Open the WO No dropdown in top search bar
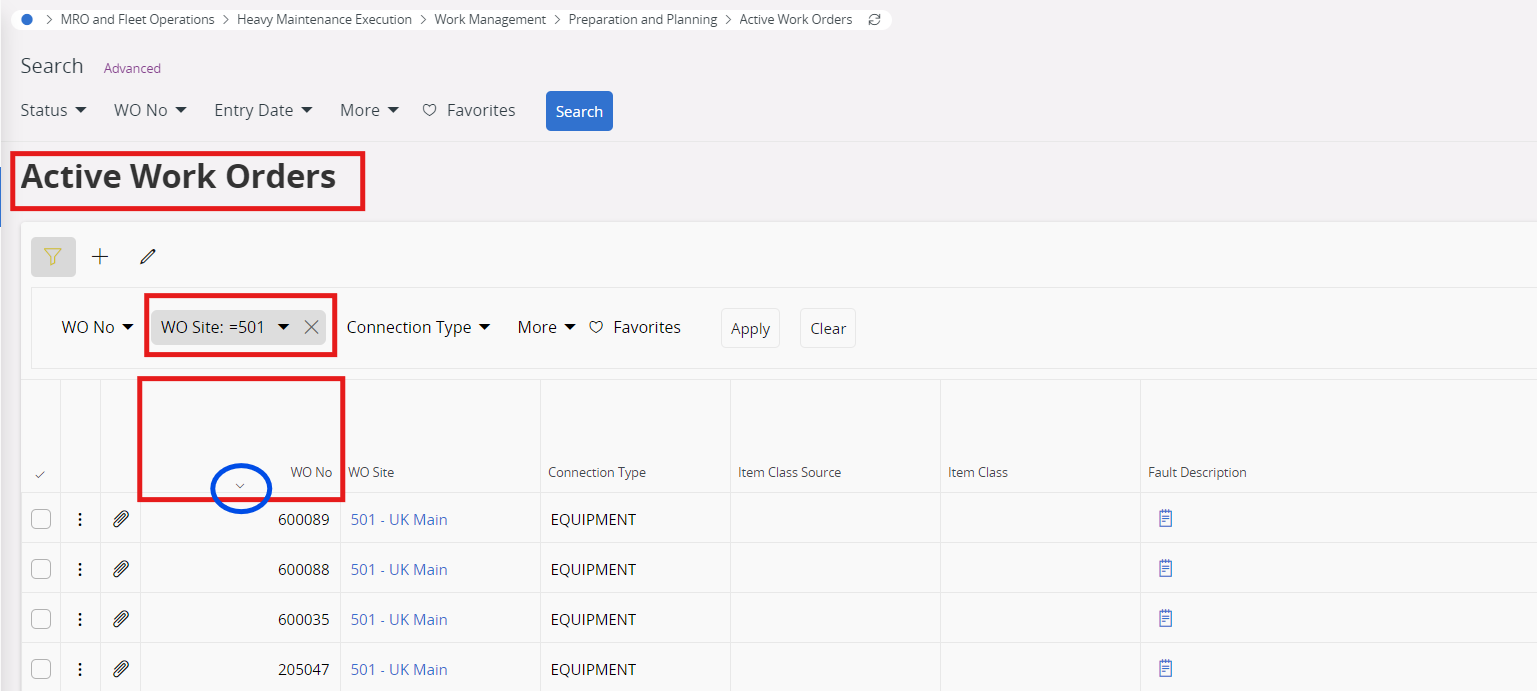This screenshot has width=1537, height=691. (x=150, y=110)
